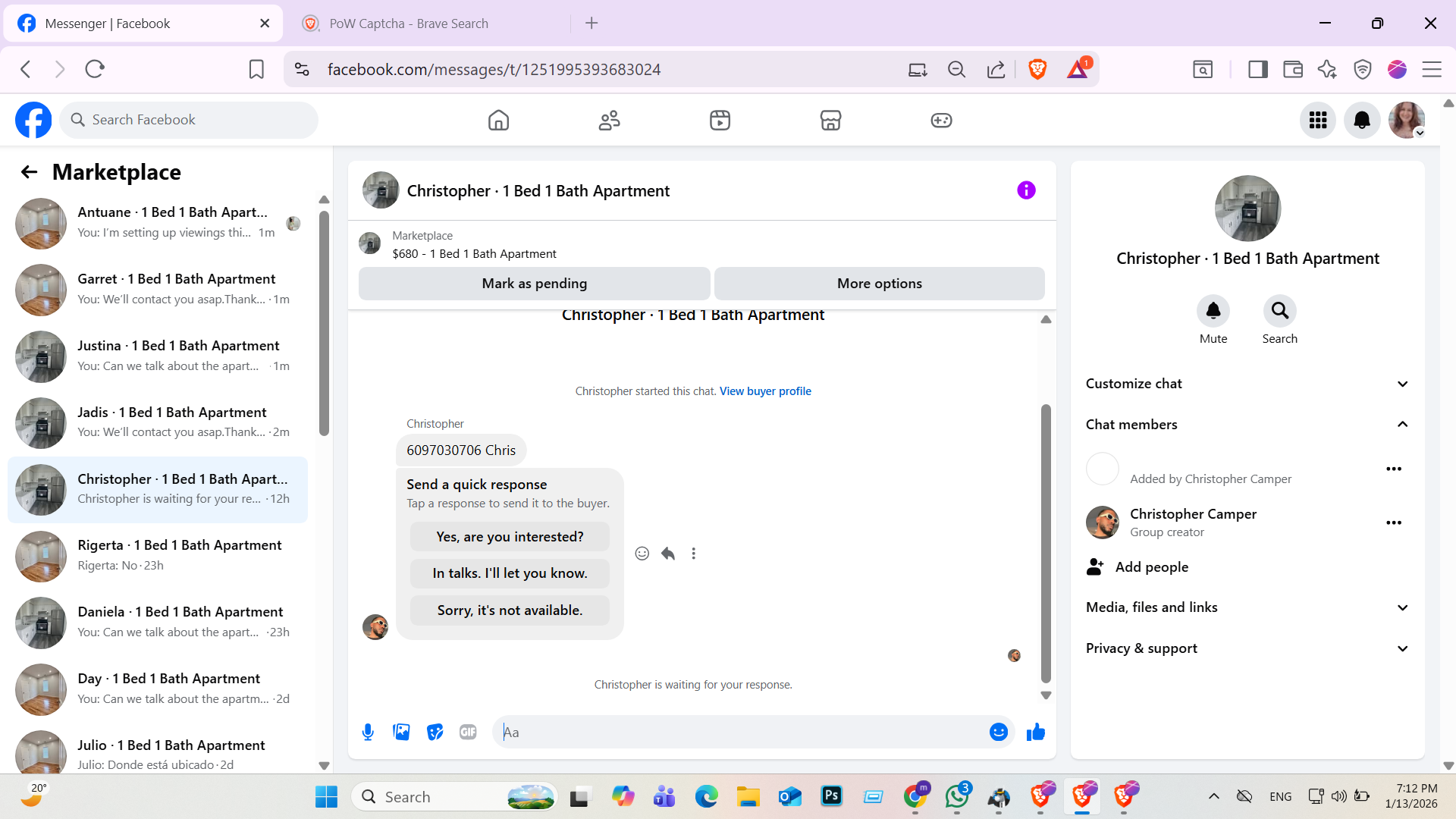Toggle the Brave Shields icon
This screenshot has width=1456, height=819.
[1037, 69]
